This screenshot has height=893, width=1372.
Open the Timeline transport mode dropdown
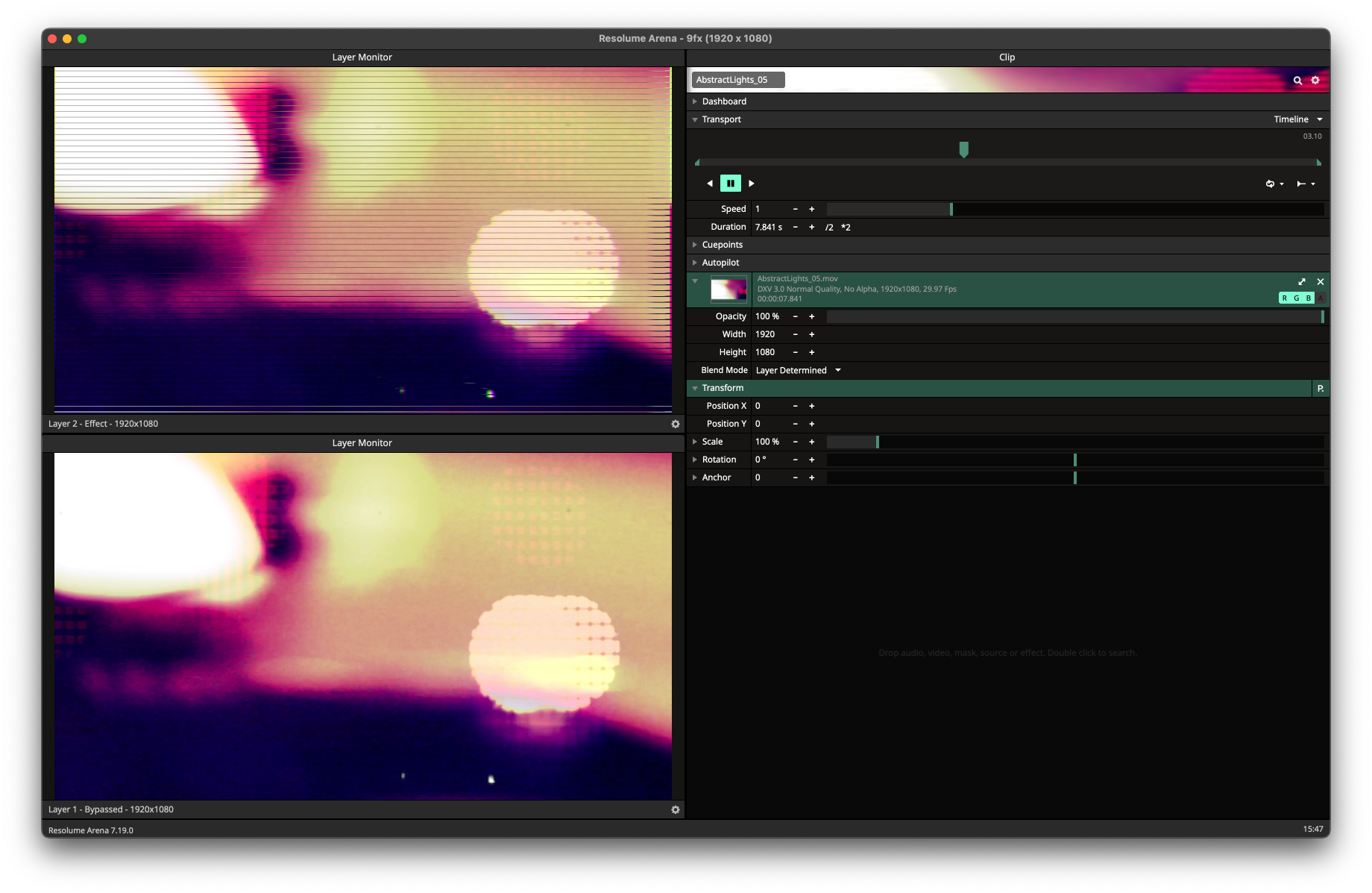coord(1297,119)
